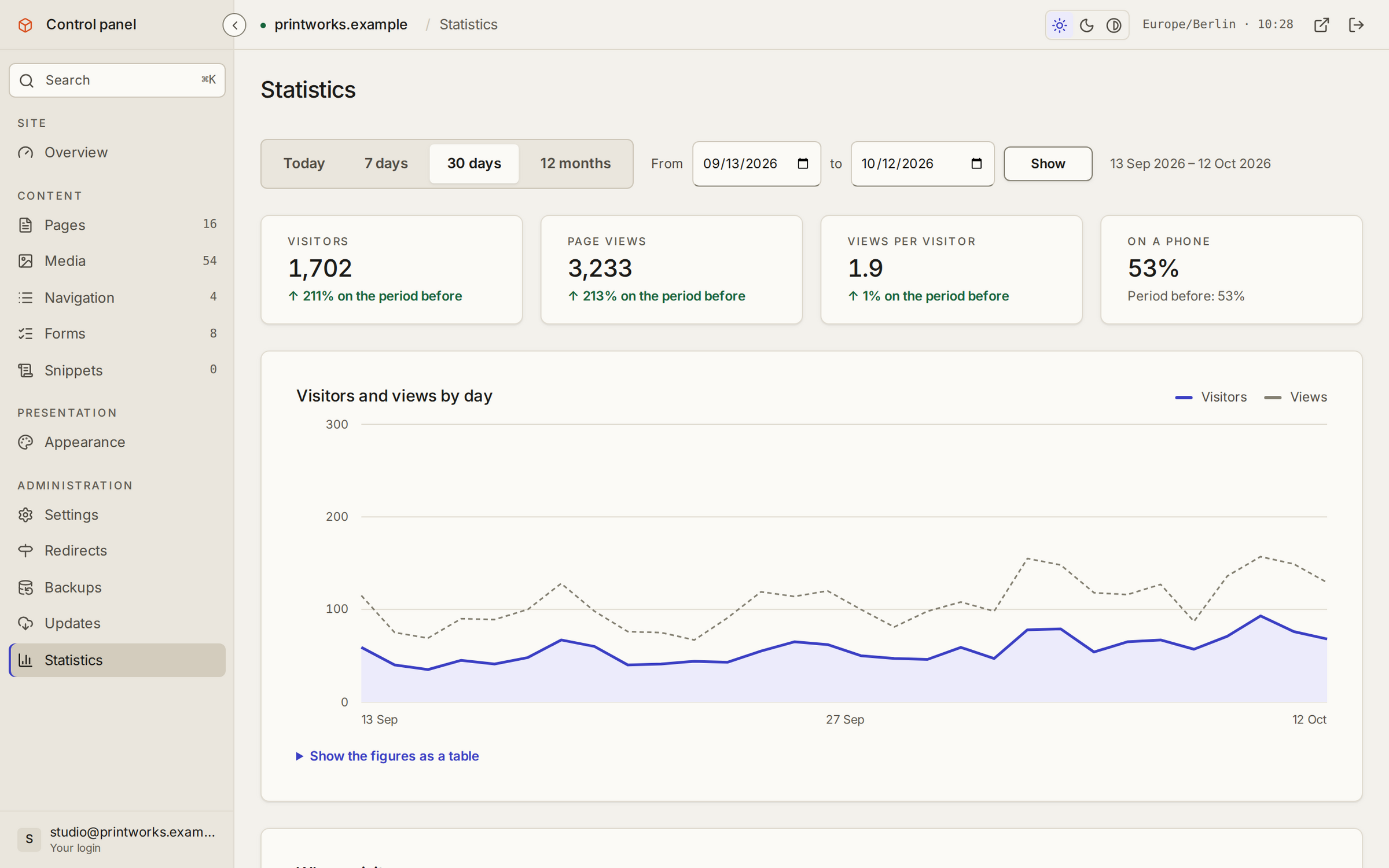Click the Statistics bar chart icon
The height and width of the screenshot is (868, 1389).
pos(25,660)
